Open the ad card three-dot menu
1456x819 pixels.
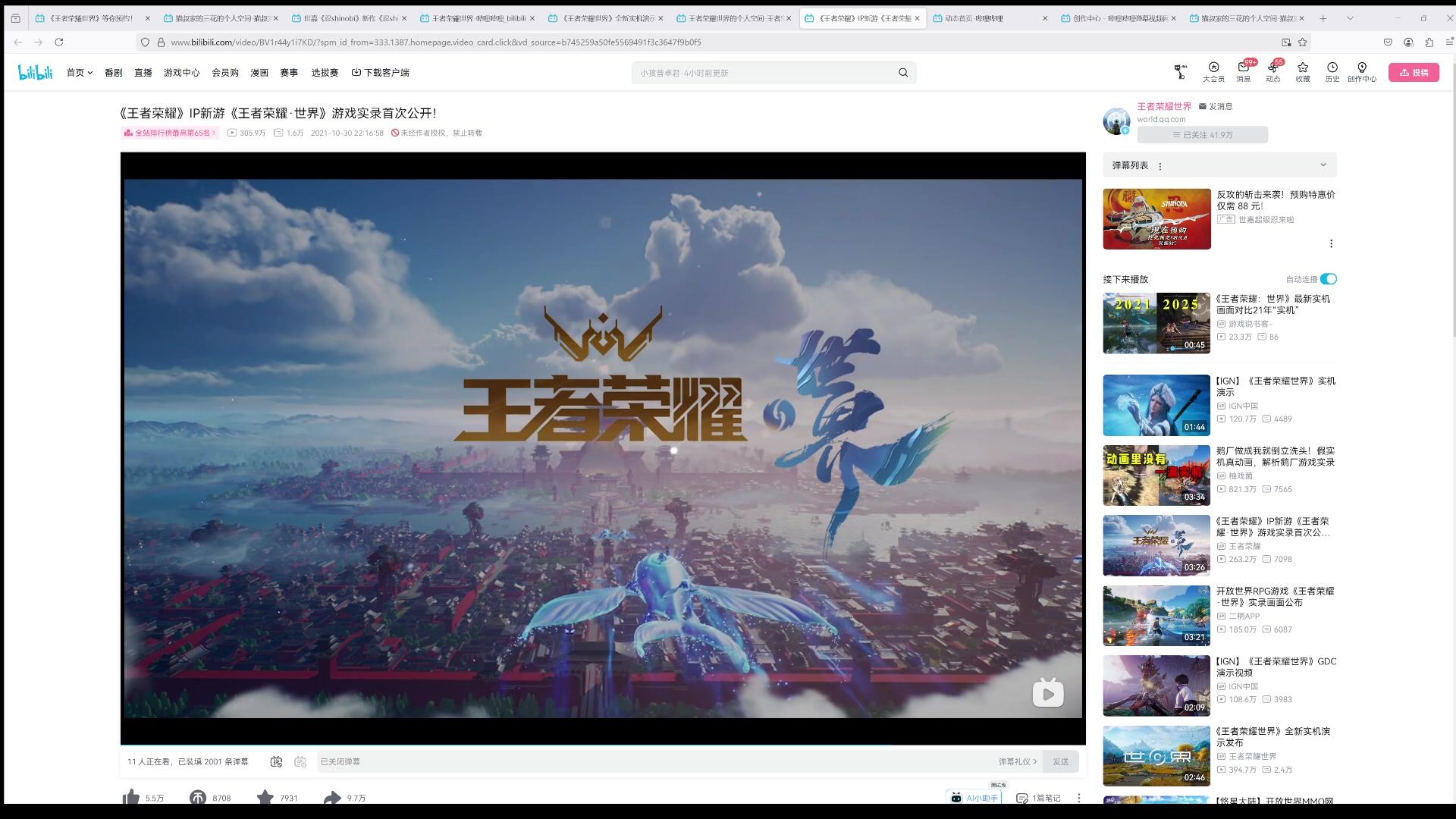pyautogui.click(x=1331, y=243)
